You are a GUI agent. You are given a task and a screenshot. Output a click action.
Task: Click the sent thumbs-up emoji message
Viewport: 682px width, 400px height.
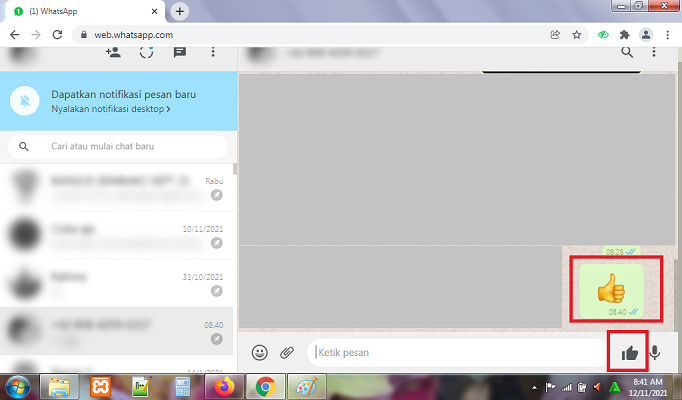(x=611, y=290)
